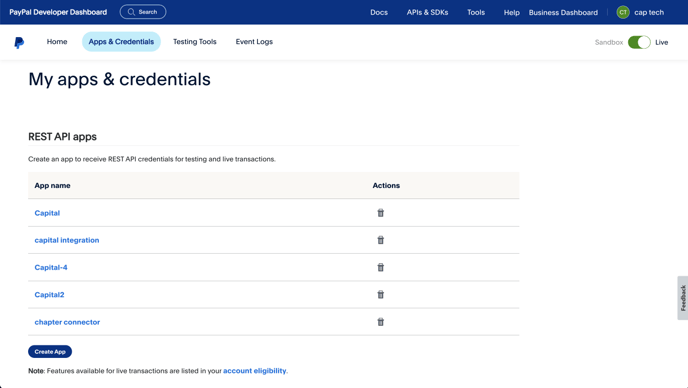Open the Feedback side tab
Screen dimensions: 688x388
683,298
